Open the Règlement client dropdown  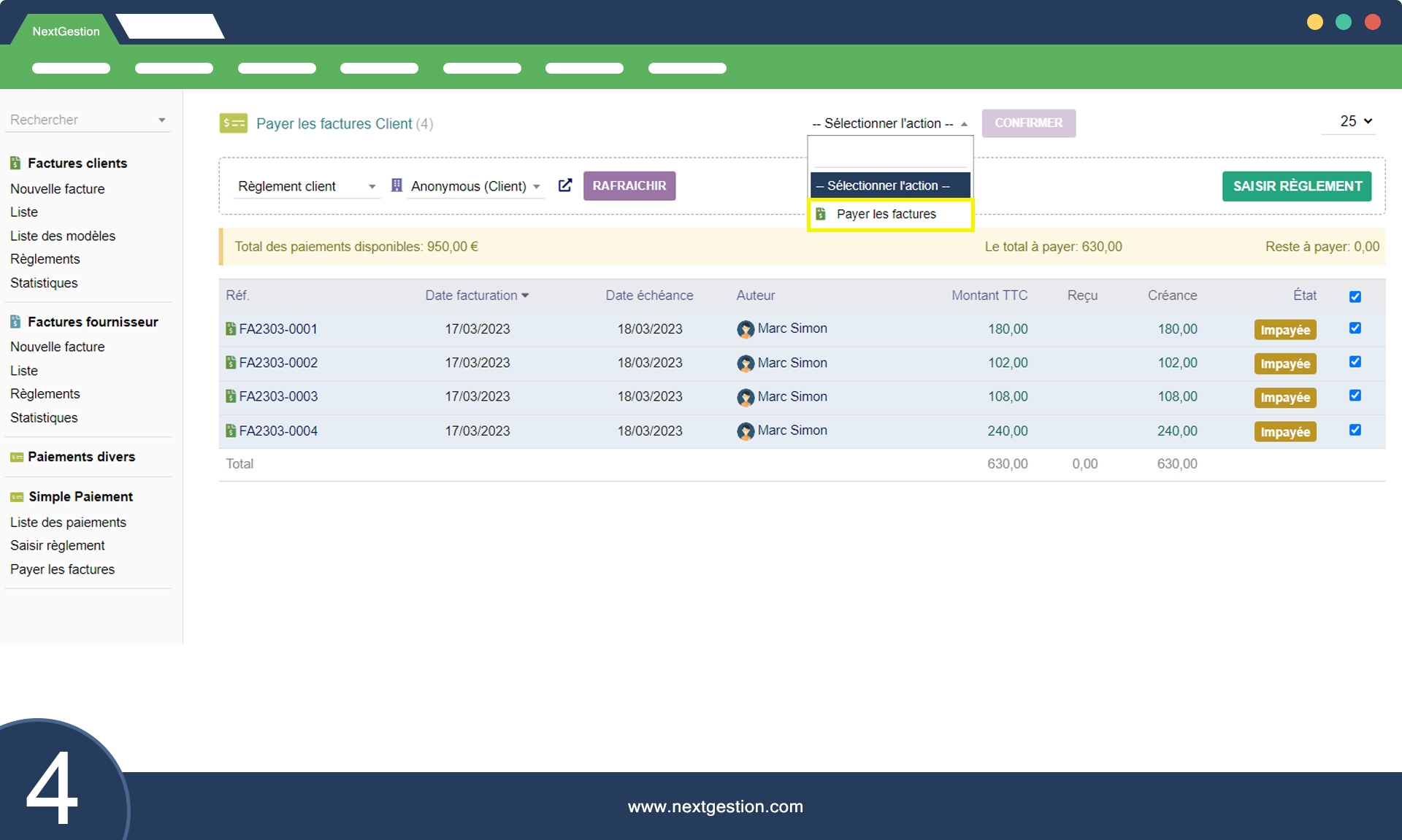(x=307, y=186)
